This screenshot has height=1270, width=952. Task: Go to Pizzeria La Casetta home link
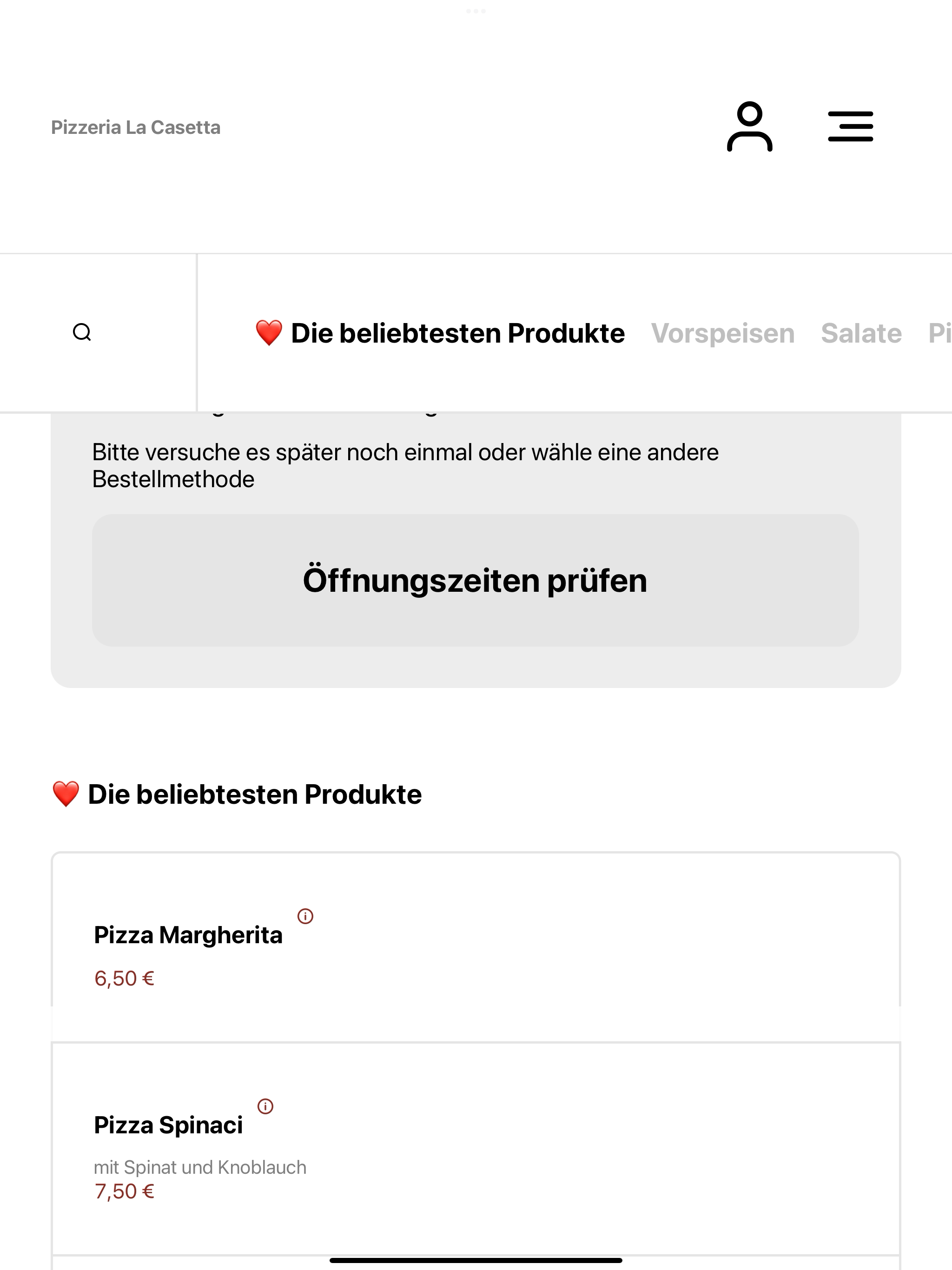[x=136, y=127]
